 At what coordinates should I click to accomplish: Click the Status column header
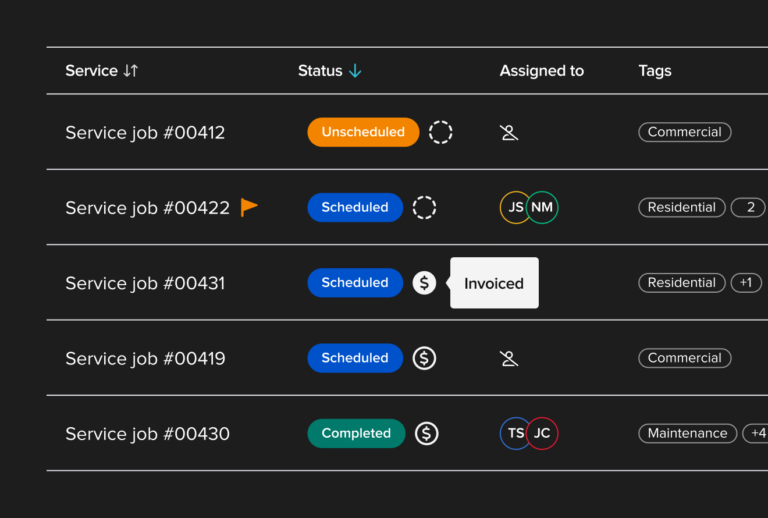[320, 71]
